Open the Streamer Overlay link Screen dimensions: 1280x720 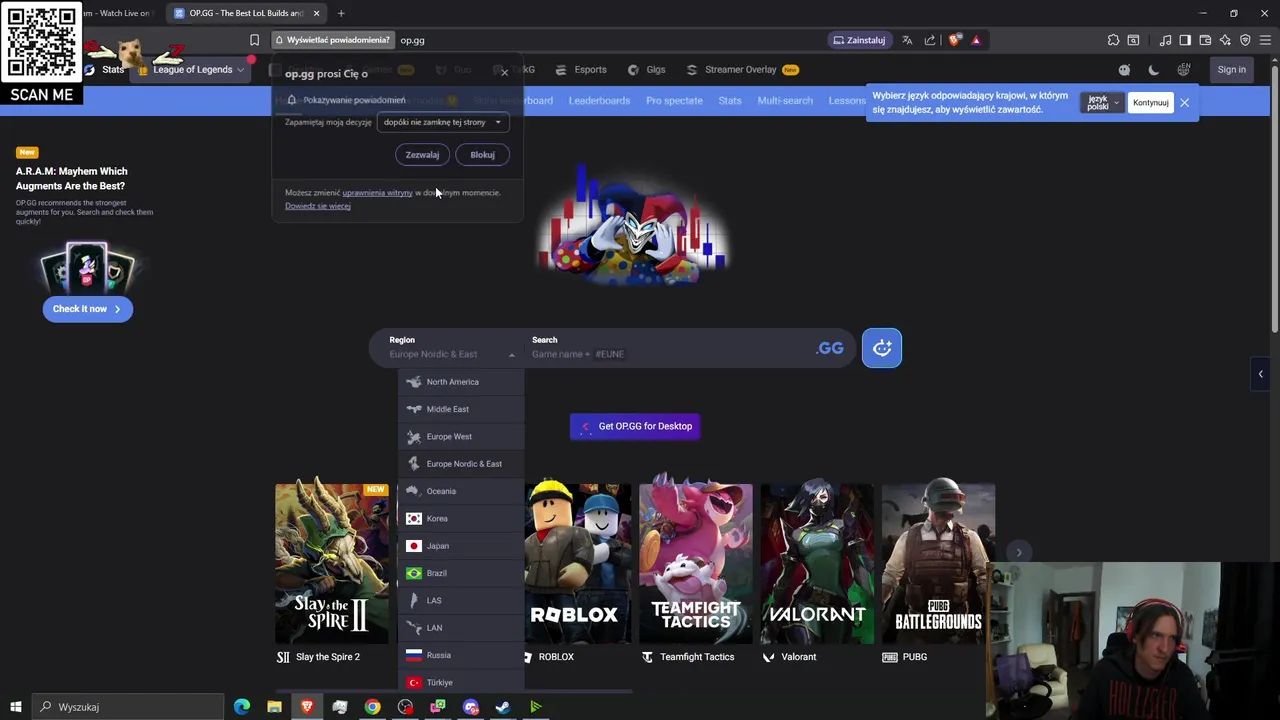coord(742,70)
